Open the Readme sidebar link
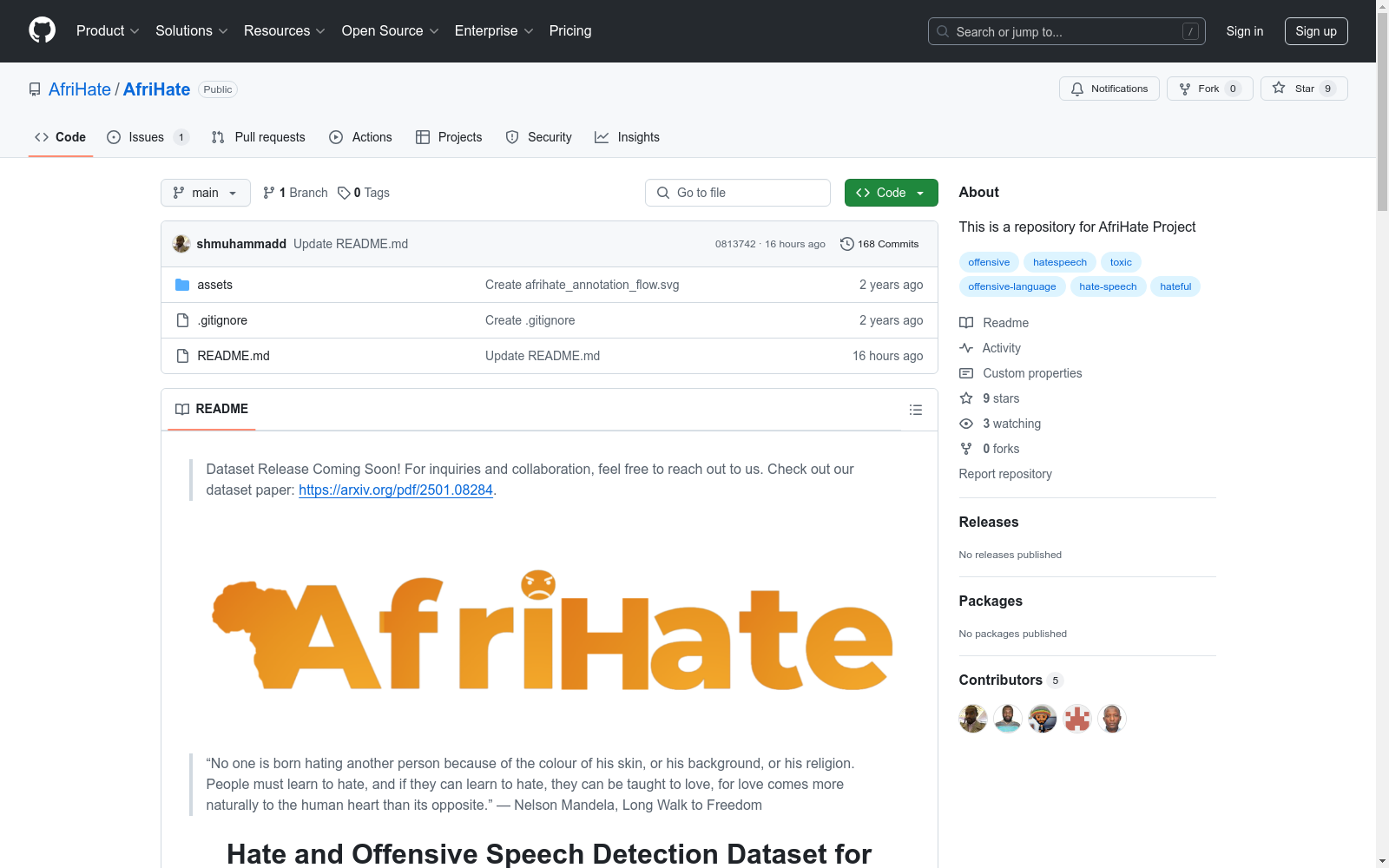This screenshot has width=1389, height=868. click(994, 323)
